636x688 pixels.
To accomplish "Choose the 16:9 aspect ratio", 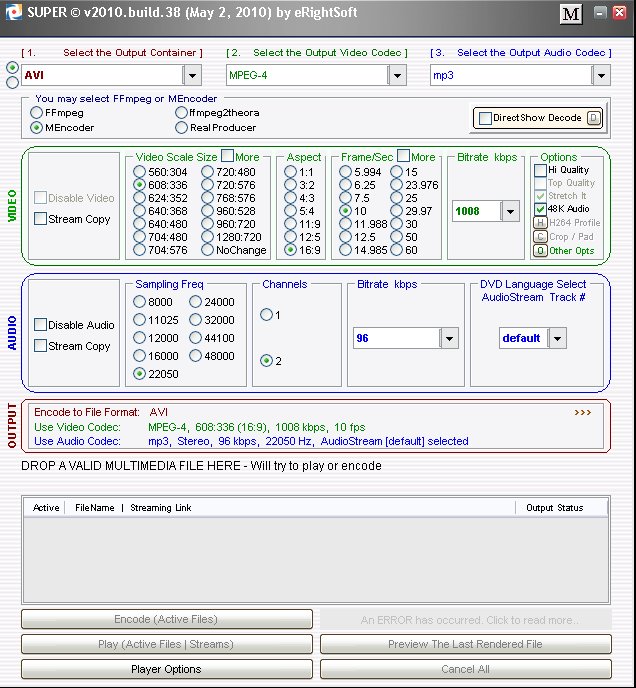I will [290, 250].
